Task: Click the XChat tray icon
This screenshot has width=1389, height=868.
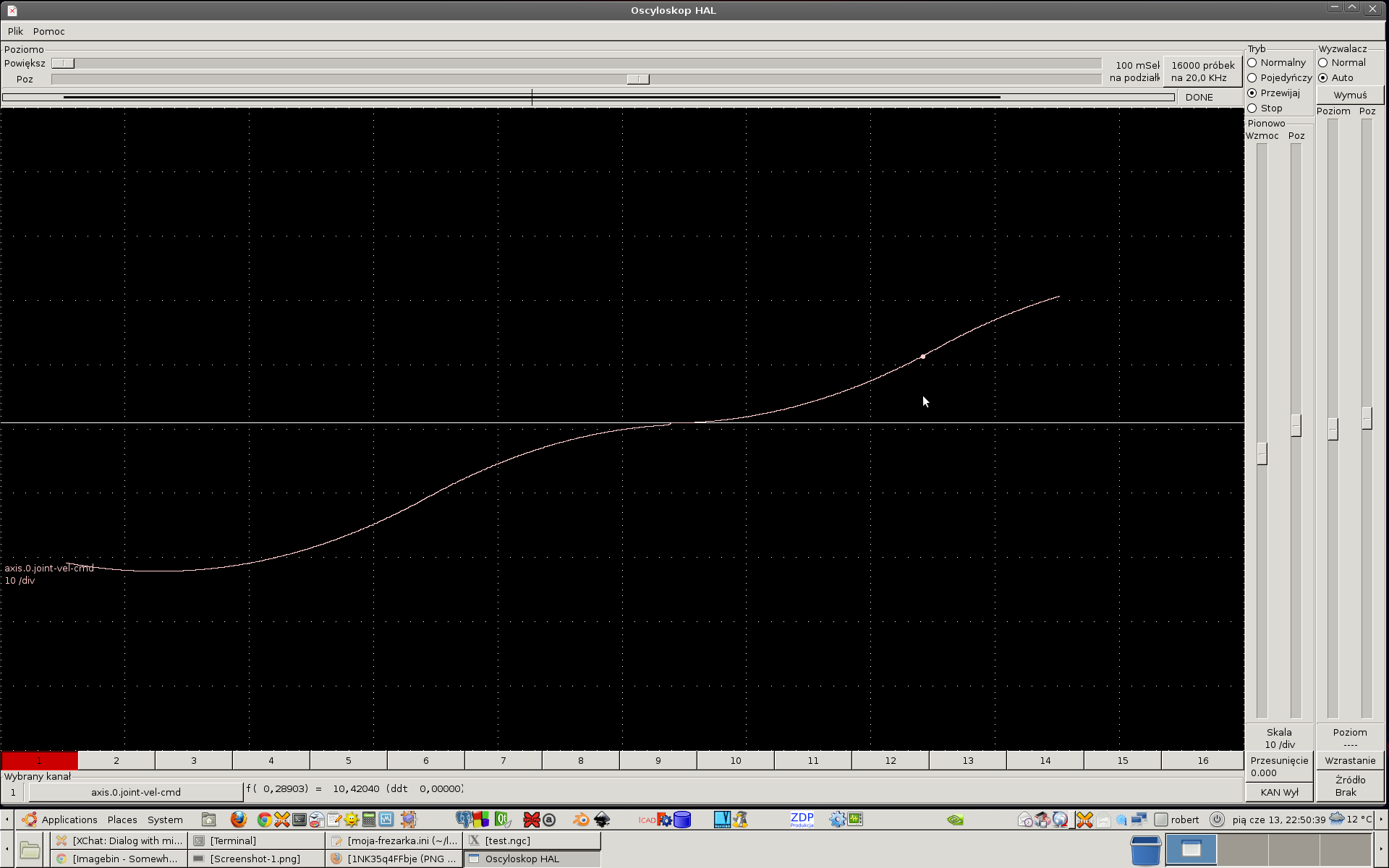Action: pyautogui.click(x=1084, y=820)
